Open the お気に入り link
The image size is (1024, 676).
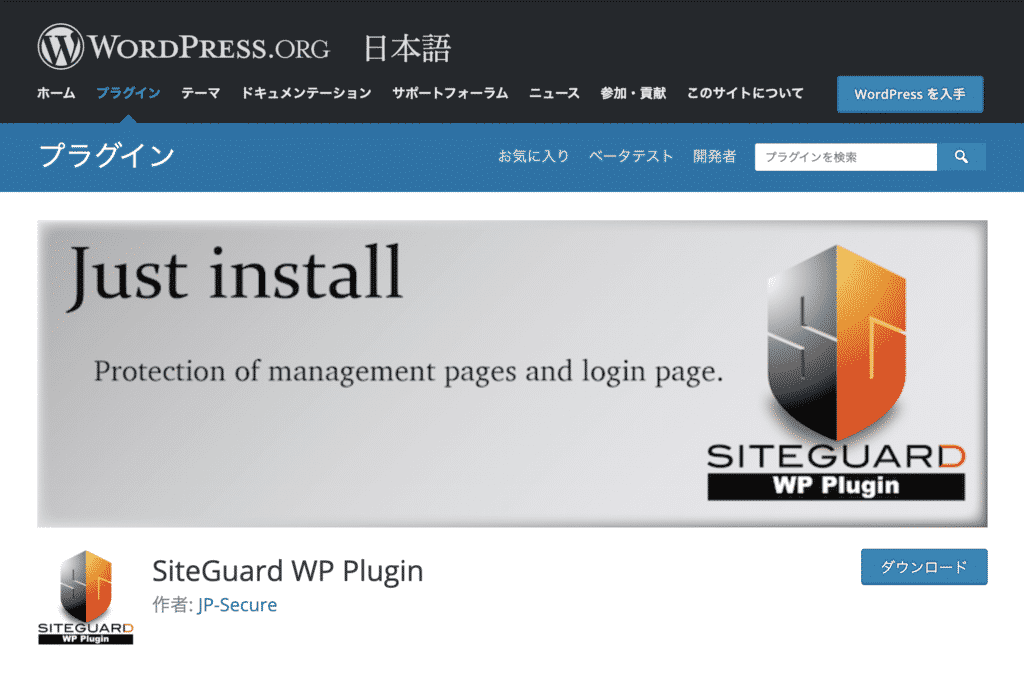534,156
